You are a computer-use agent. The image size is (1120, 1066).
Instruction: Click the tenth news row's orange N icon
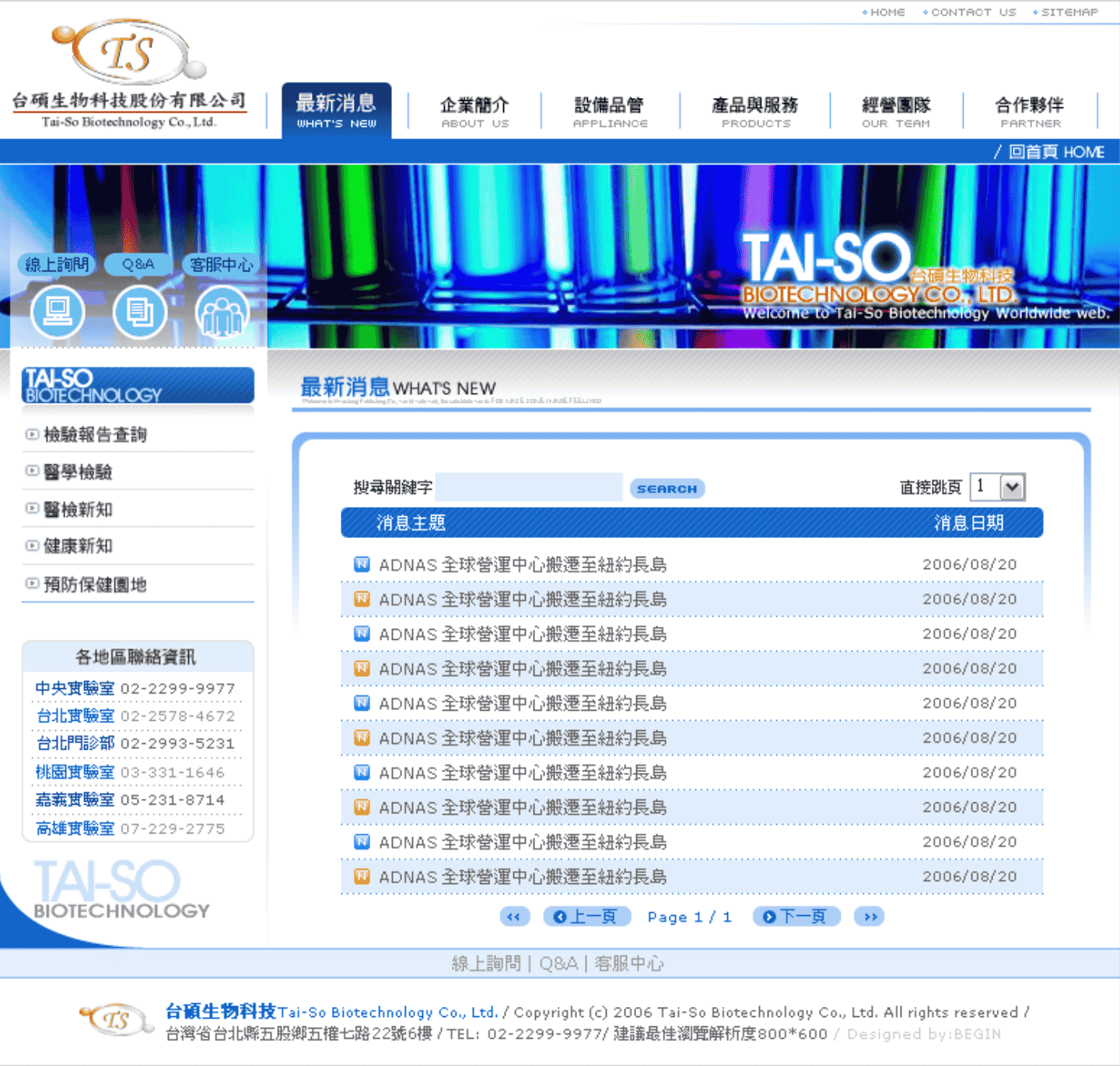click(362, 876)
